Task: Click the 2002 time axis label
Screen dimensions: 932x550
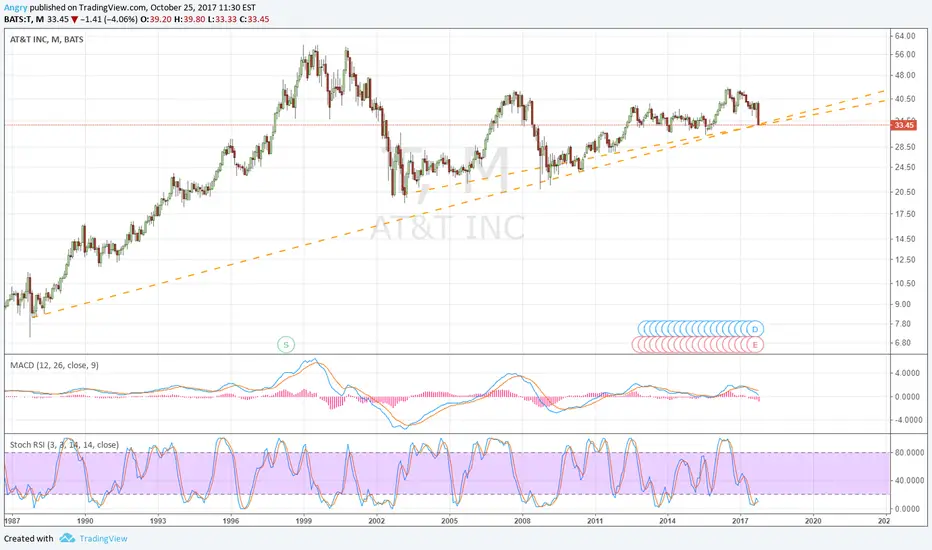Action: pyautogui.click(x=376, y=521)
